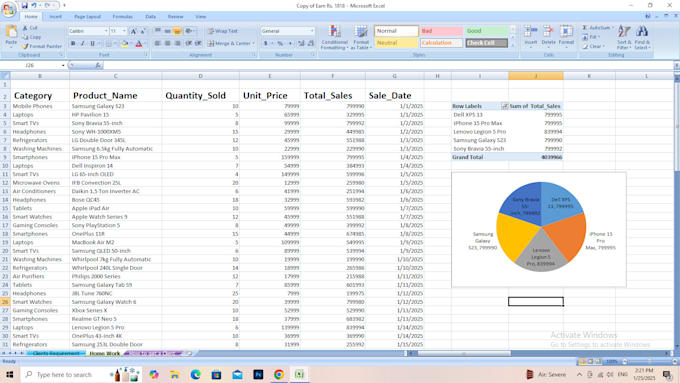Expand the cell styles gallery
Viewport: 680px width, 383px height.
pos(513,46)
